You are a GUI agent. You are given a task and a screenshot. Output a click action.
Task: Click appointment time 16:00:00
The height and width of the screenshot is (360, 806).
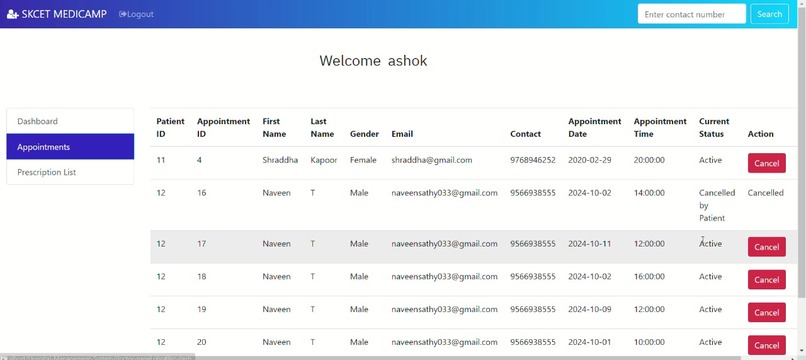(x=649, y=276)
